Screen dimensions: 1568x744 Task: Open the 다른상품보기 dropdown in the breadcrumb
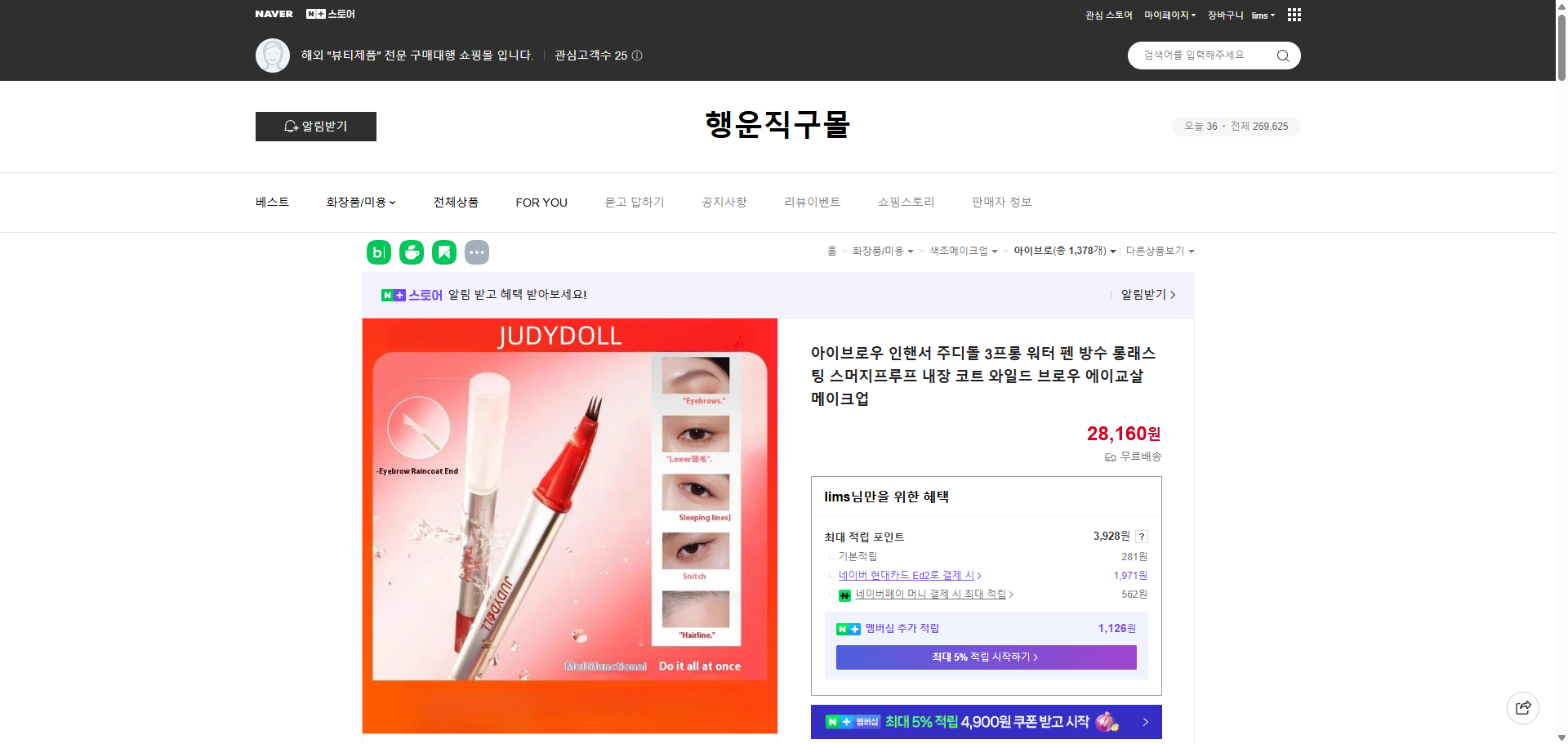click(1160, 251)
